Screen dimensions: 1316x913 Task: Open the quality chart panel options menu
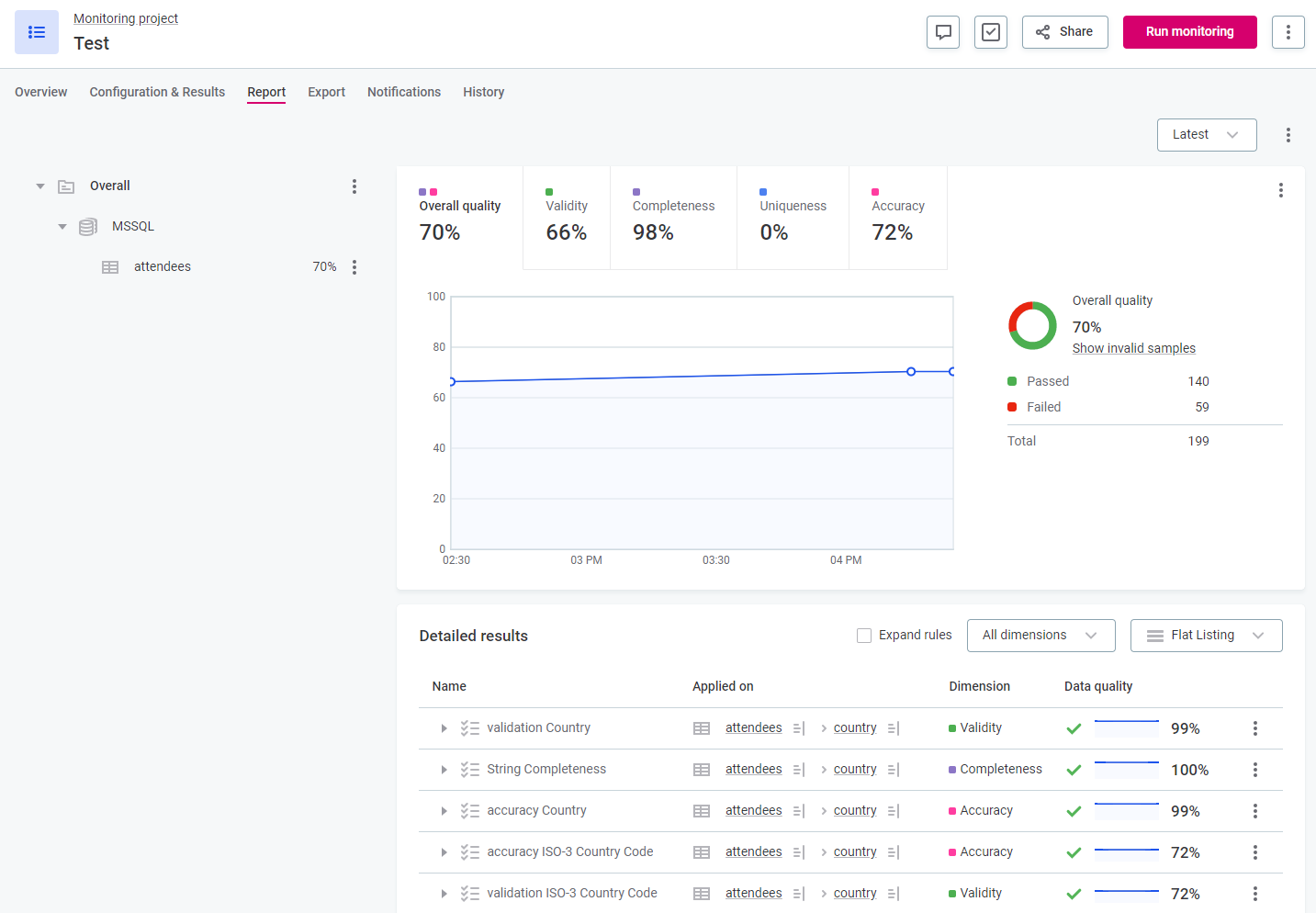click(1280, 190)
